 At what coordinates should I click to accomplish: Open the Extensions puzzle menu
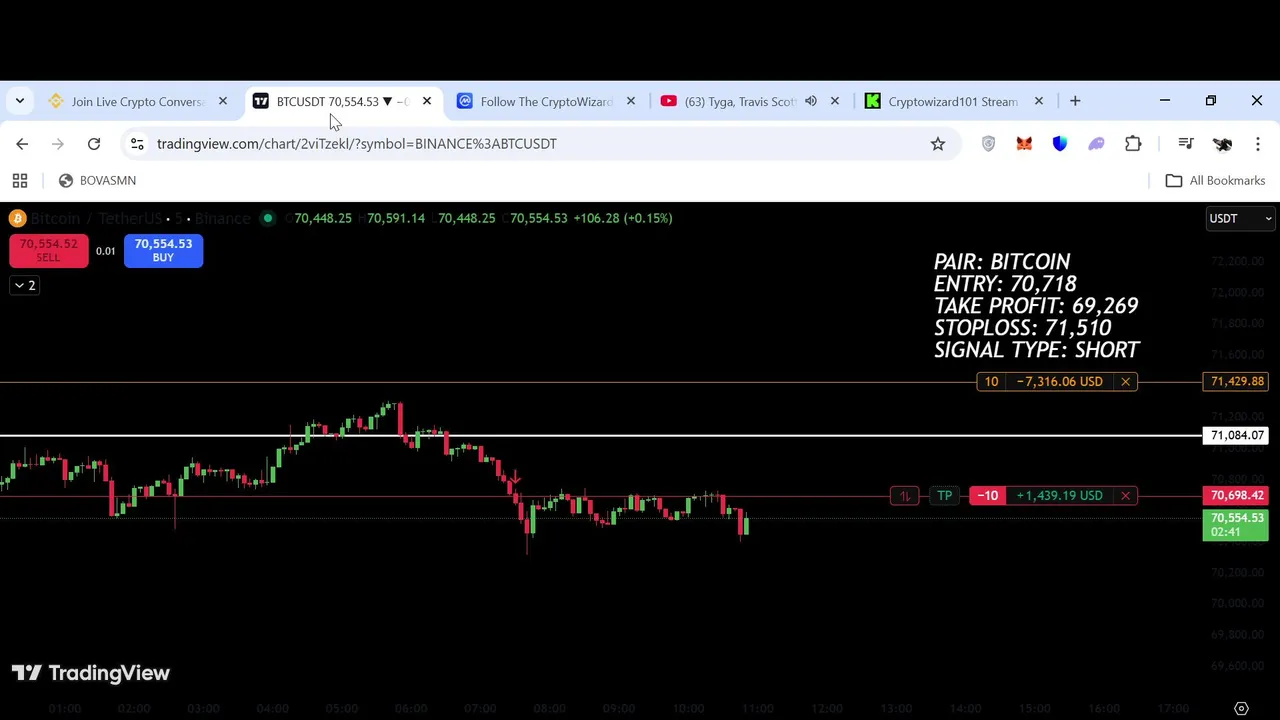[1133, 144]
